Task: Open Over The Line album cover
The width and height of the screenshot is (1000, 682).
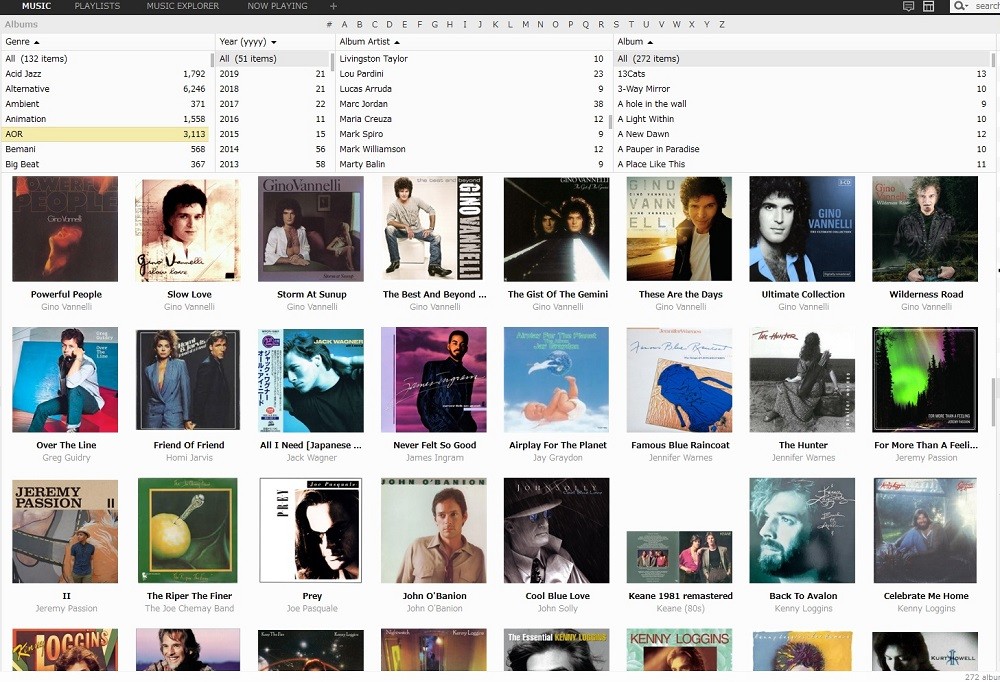Action: pyautogui.click(x=65, y=380)
